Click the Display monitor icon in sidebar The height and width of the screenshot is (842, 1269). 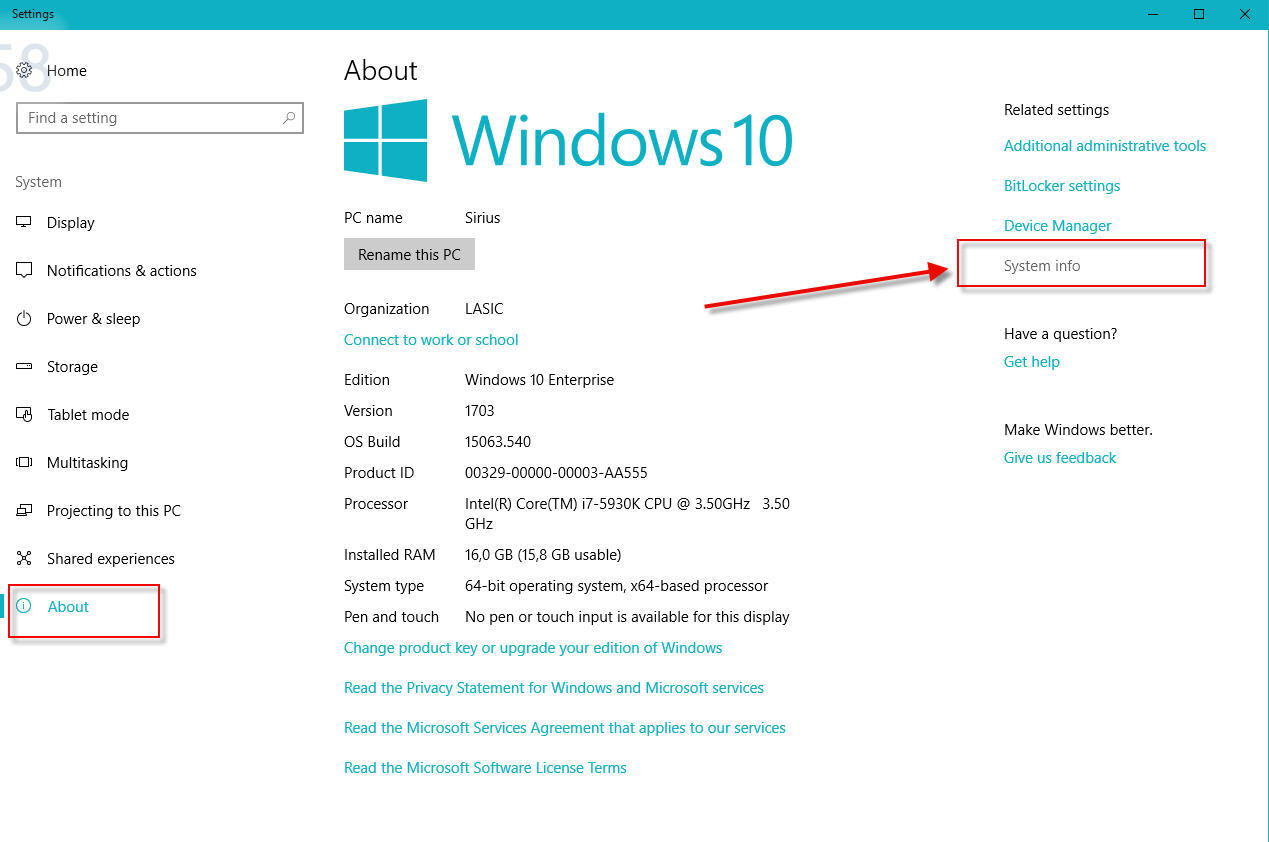(x=25, y=223)
